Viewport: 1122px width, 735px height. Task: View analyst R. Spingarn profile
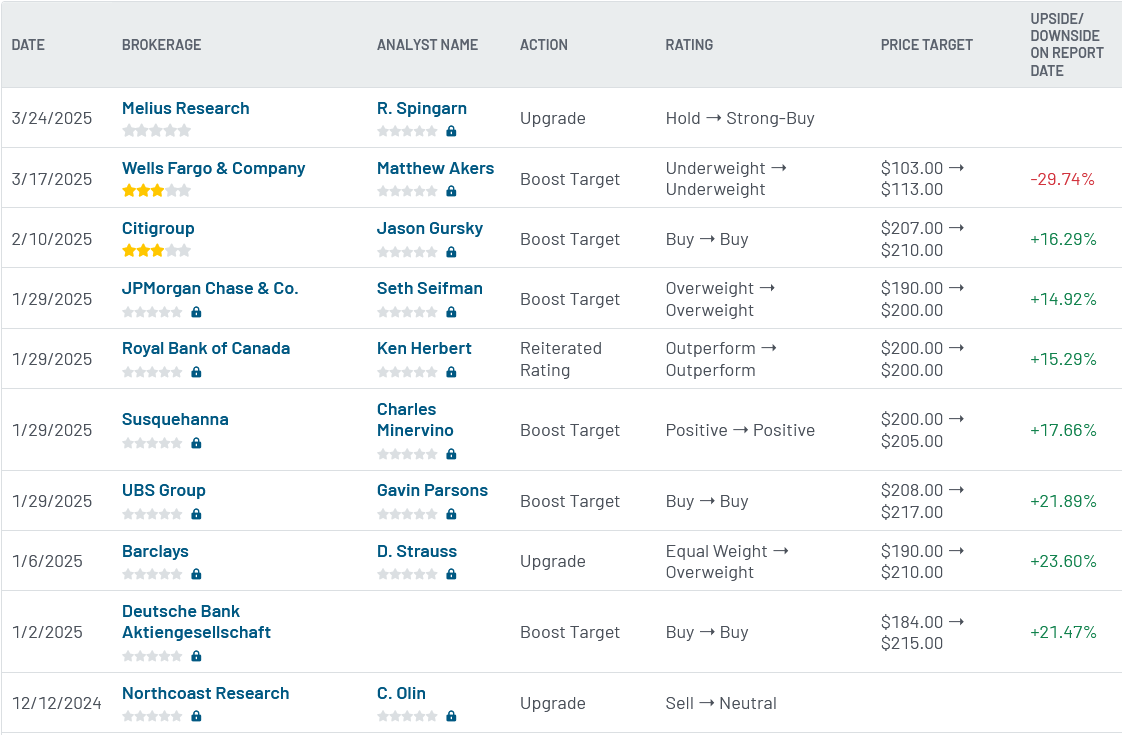click(x=421, y=108)
